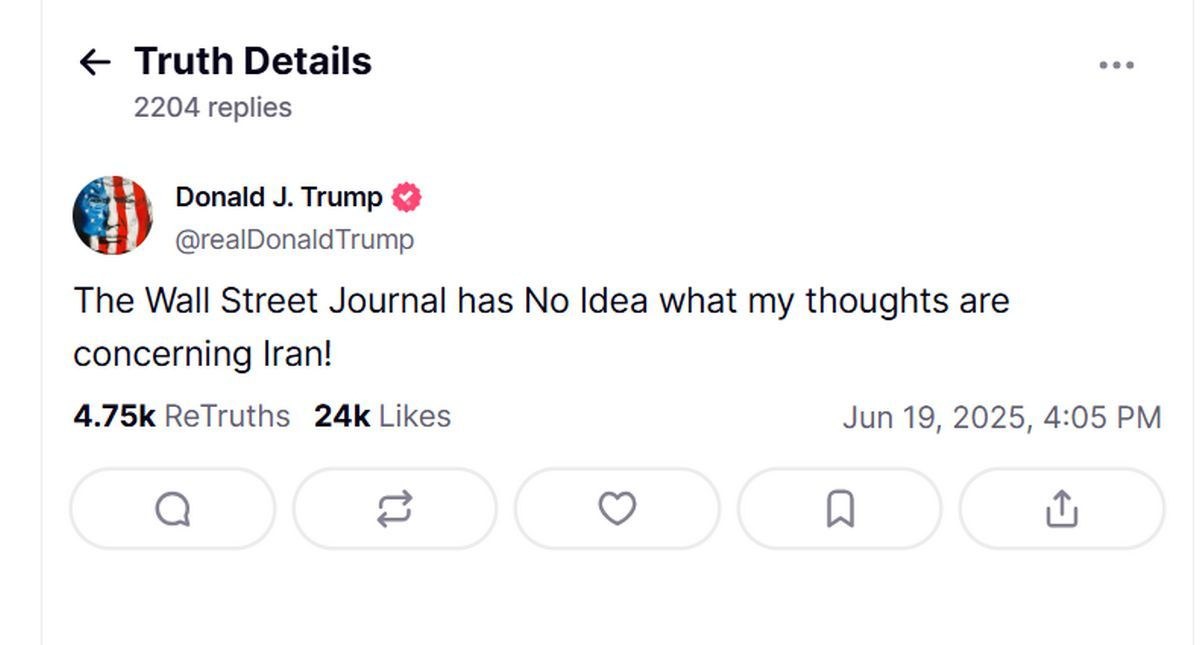Image resolution: width=1200 pixels, height=645 pixels.
Task: Open Donald J. Trump display name link
Action: 279,198
